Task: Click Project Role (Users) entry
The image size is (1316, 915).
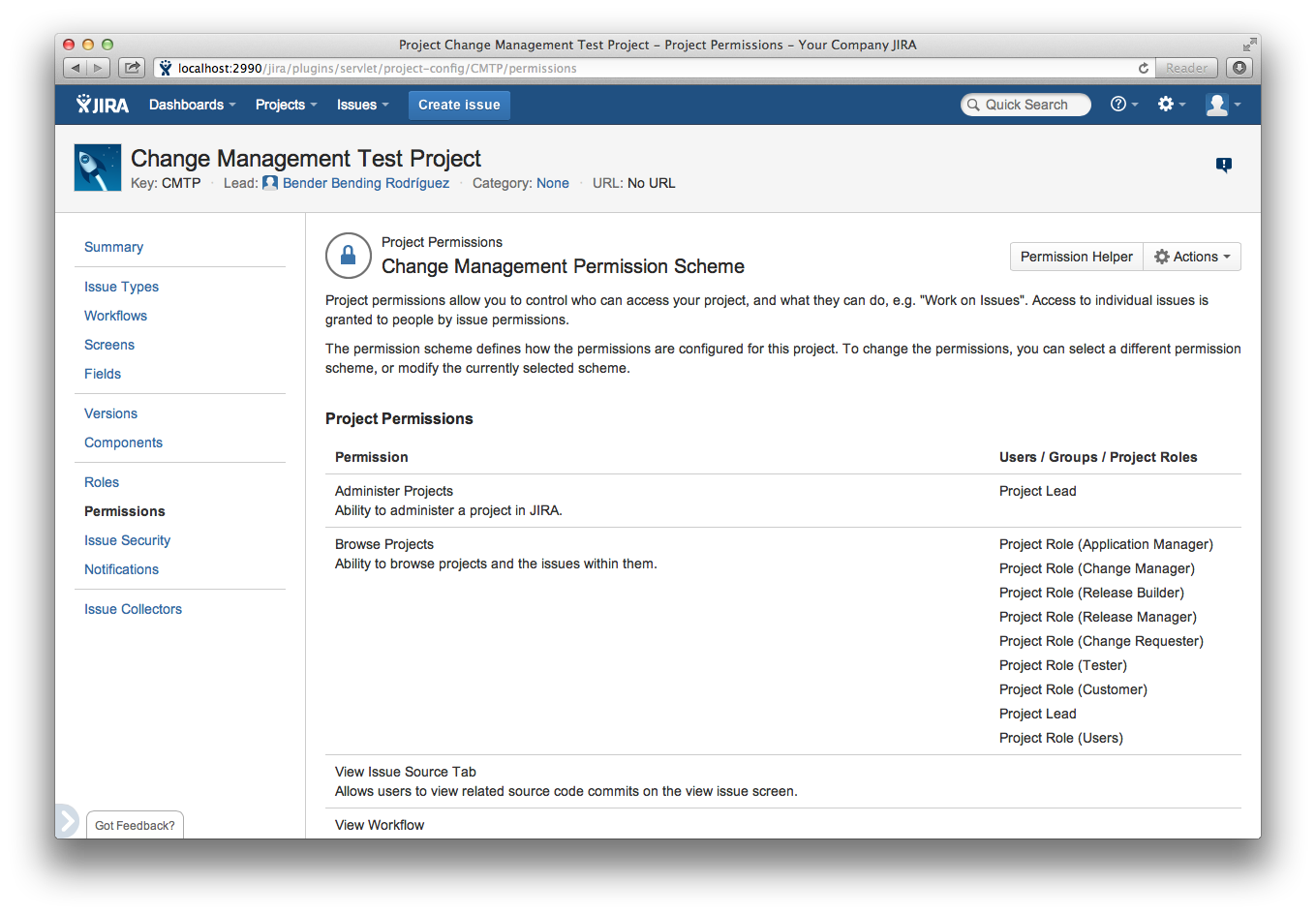Action: pyautogui.click(x=1061, y=738)
